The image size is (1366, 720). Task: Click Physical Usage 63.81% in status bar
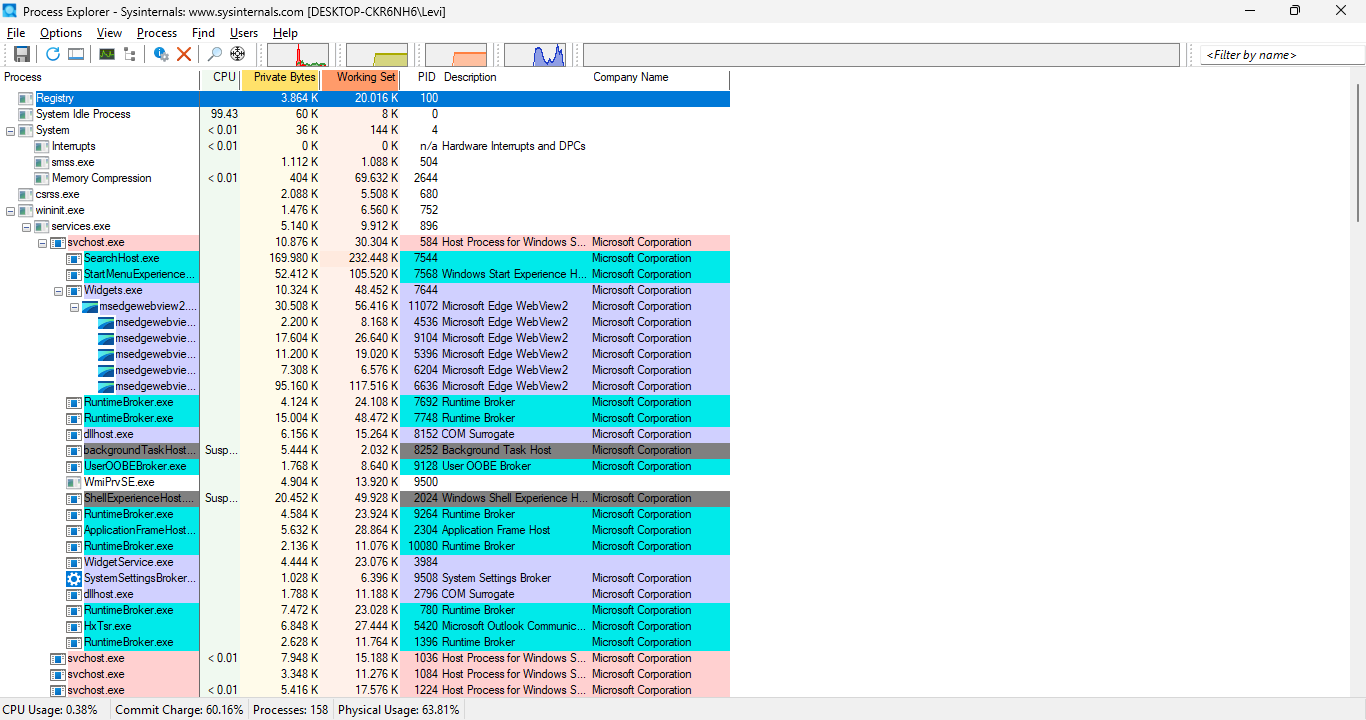coord(399,710)
